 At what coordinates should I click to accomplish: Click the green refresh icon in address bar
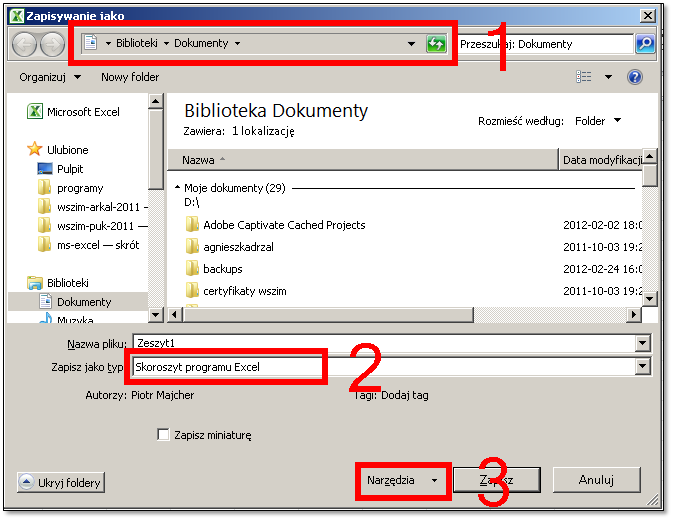click(x=436, y=44)
